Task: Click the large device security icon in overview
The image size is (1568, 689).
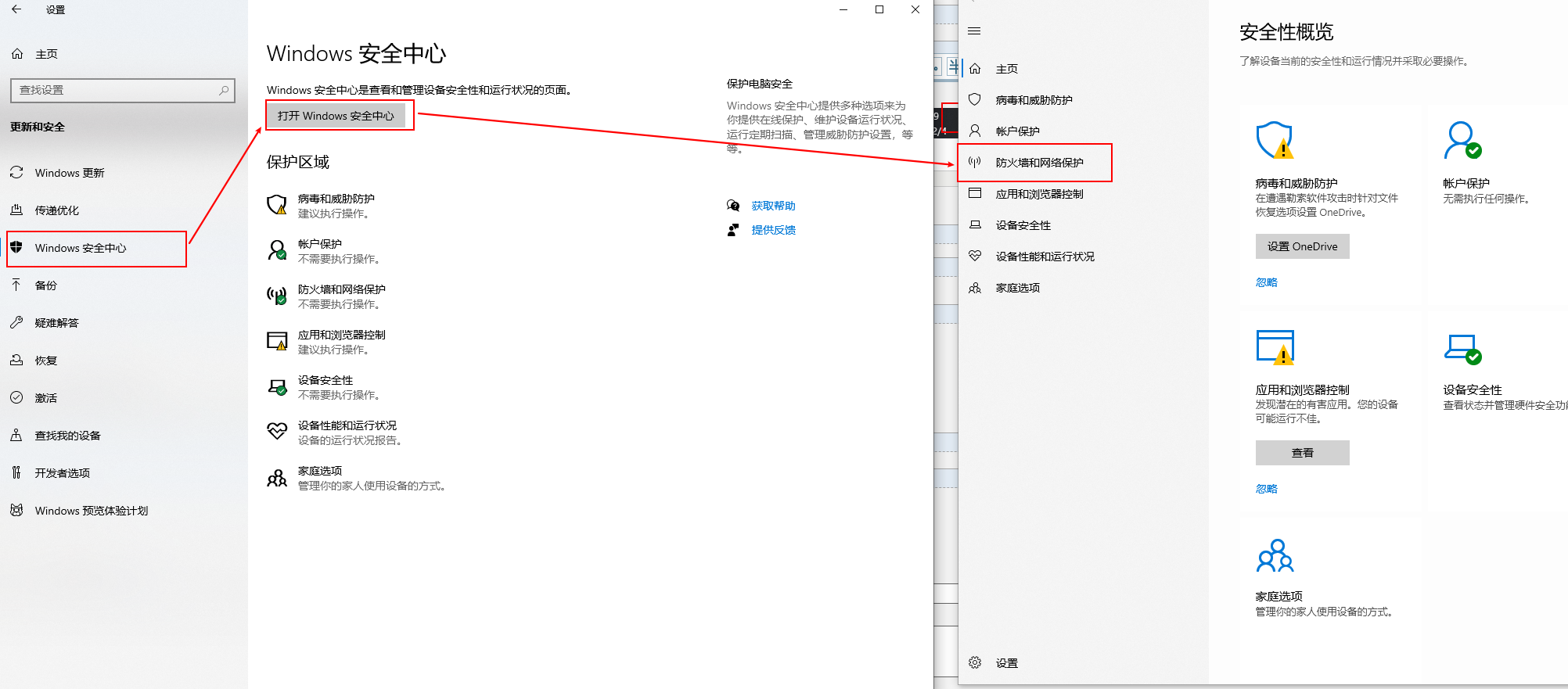Action: coord(1462,349)
